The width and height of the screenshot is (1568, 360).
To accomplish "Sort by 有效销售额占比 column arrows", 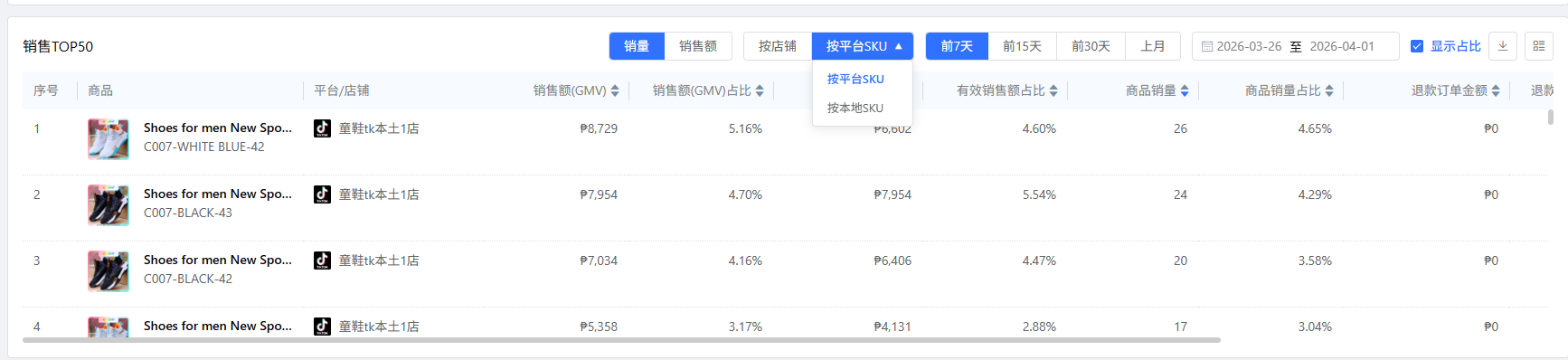I will (x=1053, y=90).
